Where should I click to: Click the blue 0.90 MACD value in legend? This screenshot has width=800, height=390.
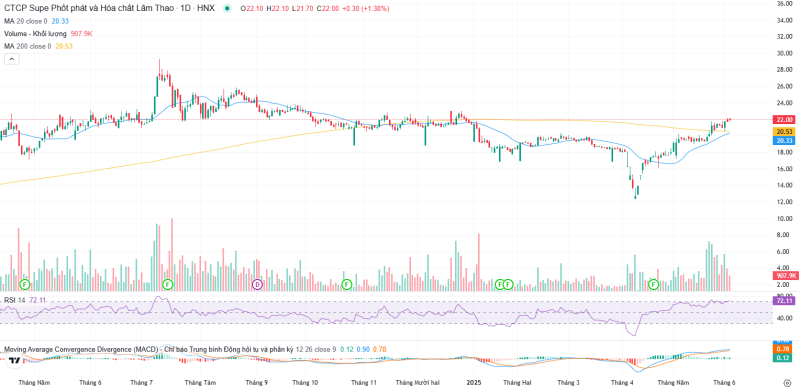pos(363,349)
